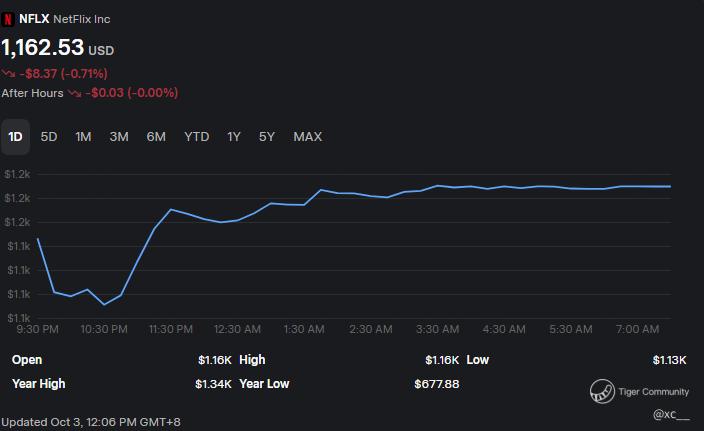
Task: Select the 5Y time range
Action: 267,137
